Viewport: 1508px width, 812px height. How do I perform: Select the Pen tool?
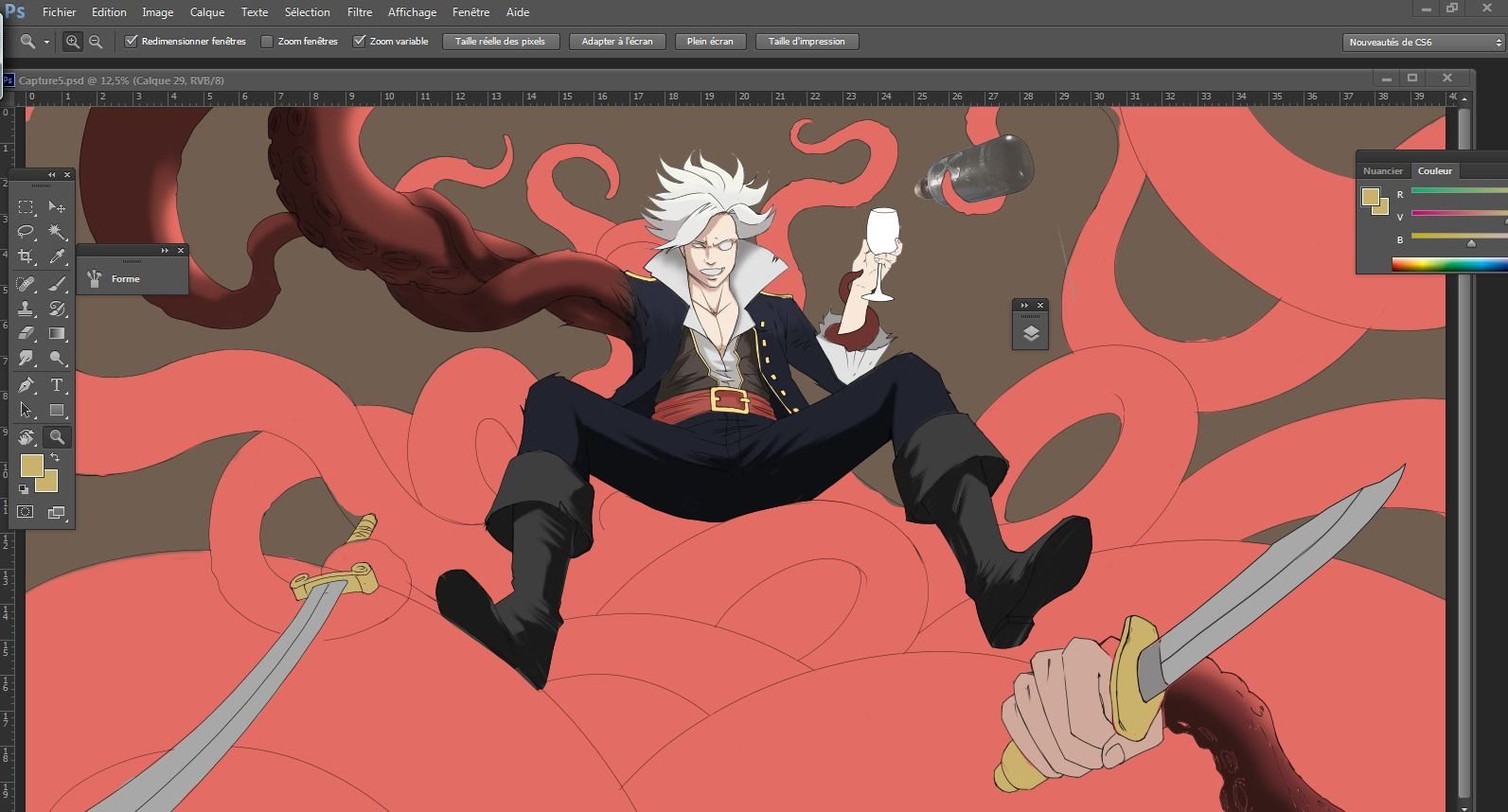pyautogui.click(x=27, y=385)
